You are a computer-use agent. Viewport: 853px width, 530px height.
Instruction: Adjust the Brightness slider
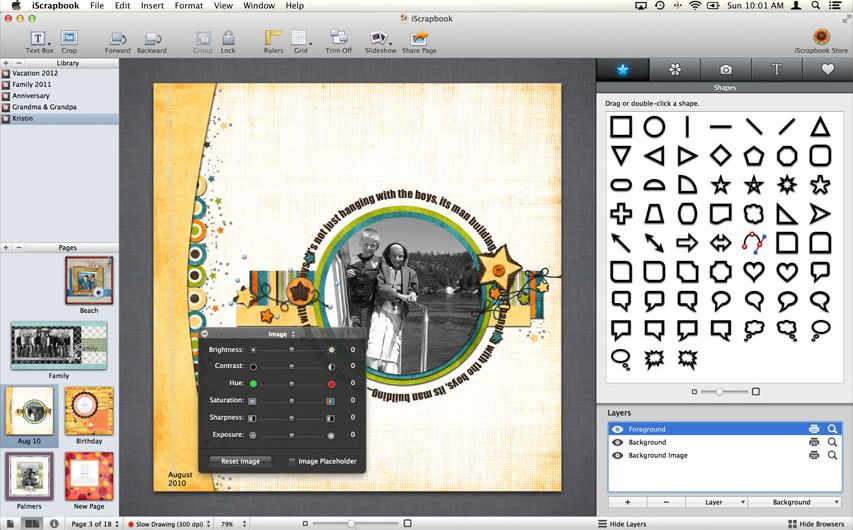coord(292,350)
